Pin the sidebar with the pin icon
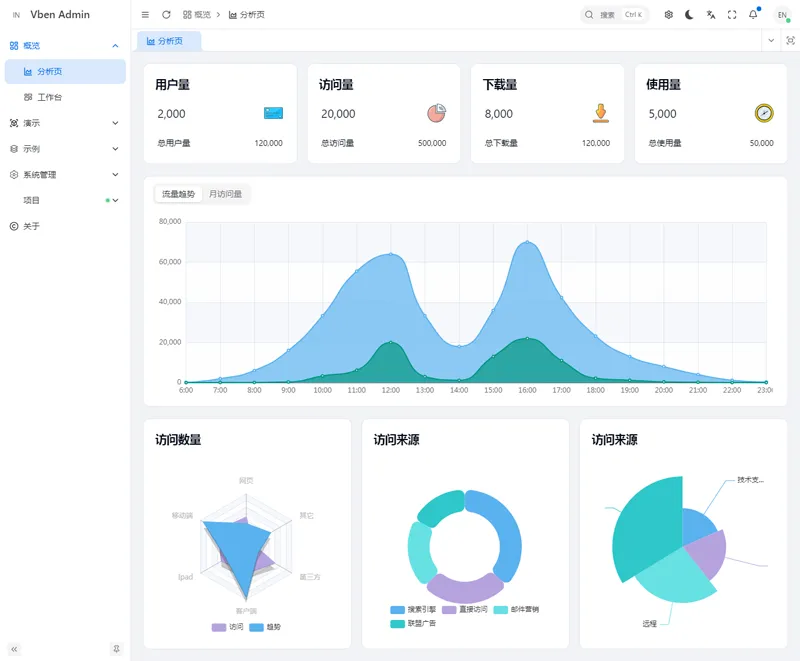Screen dimensions: 800x661 click(x=116, y=649)
